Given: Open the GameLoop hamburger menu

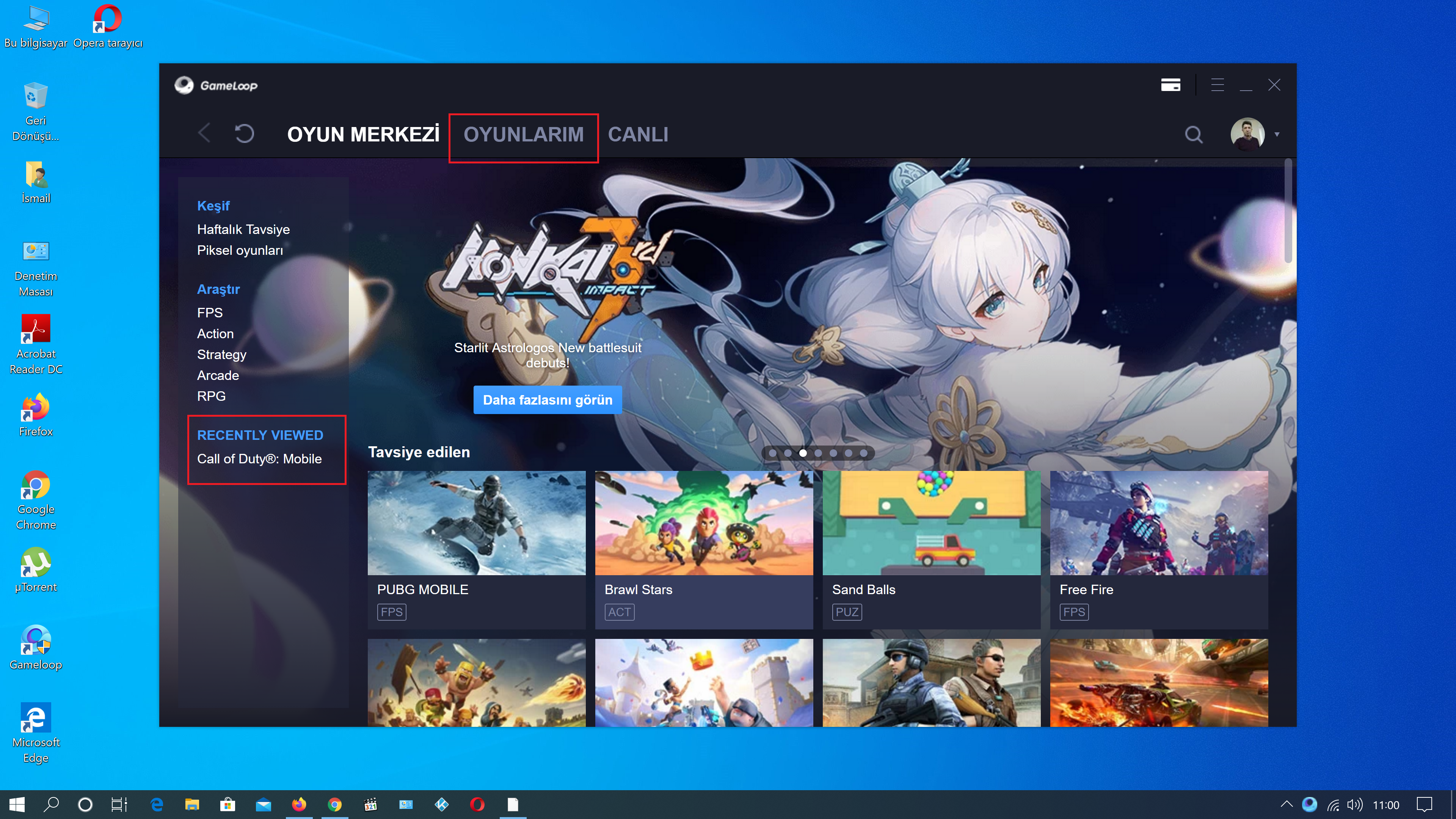Looking at the screenshot, I should 1218,85.
